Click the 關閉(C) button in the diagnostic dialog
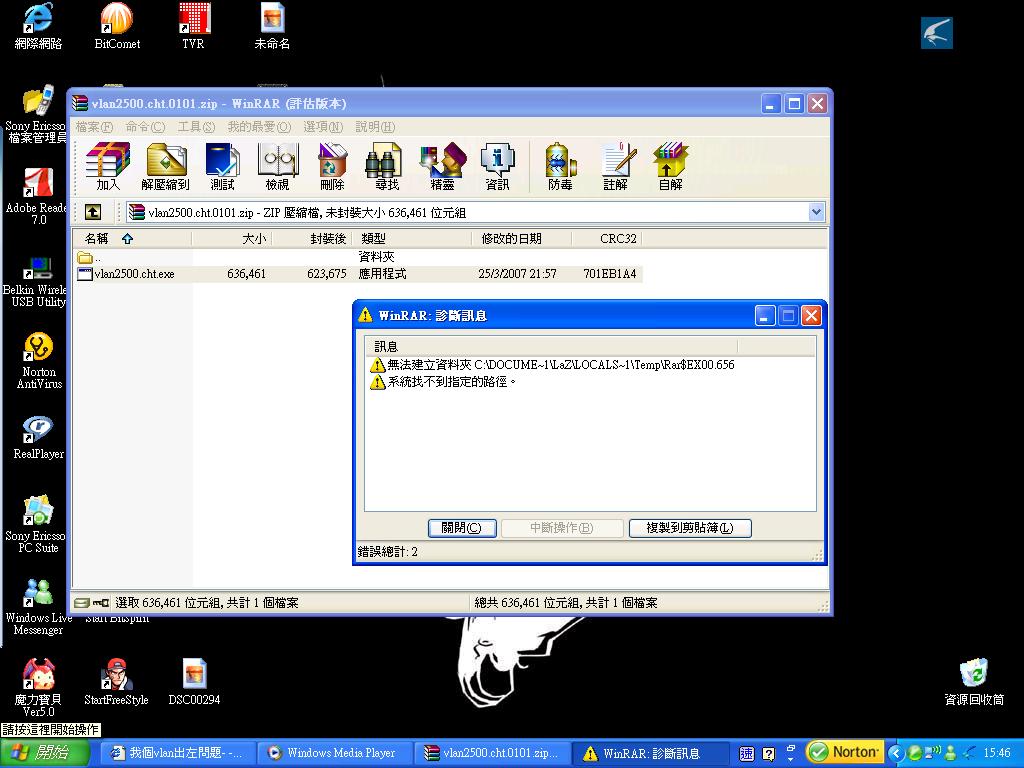The height and width of the screenshot is (768, 1024). click(462, 528)
